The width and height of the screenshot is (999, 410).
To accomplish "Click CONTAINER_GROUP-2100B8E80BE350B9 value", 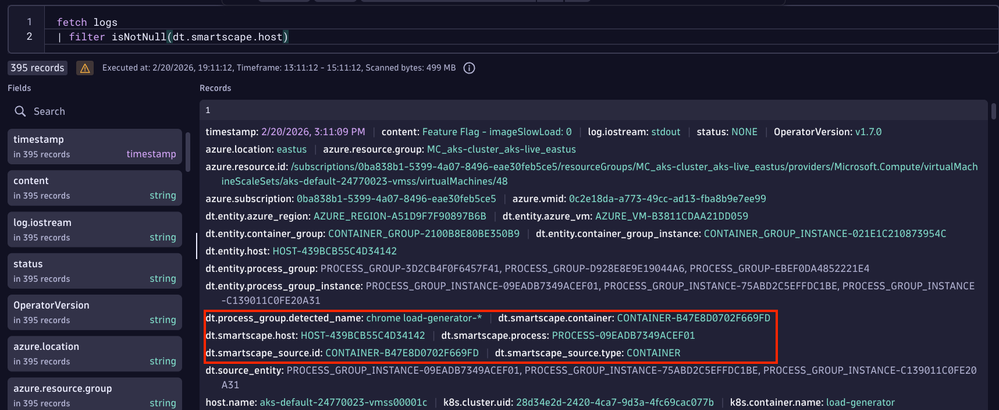I will (424, 234).
